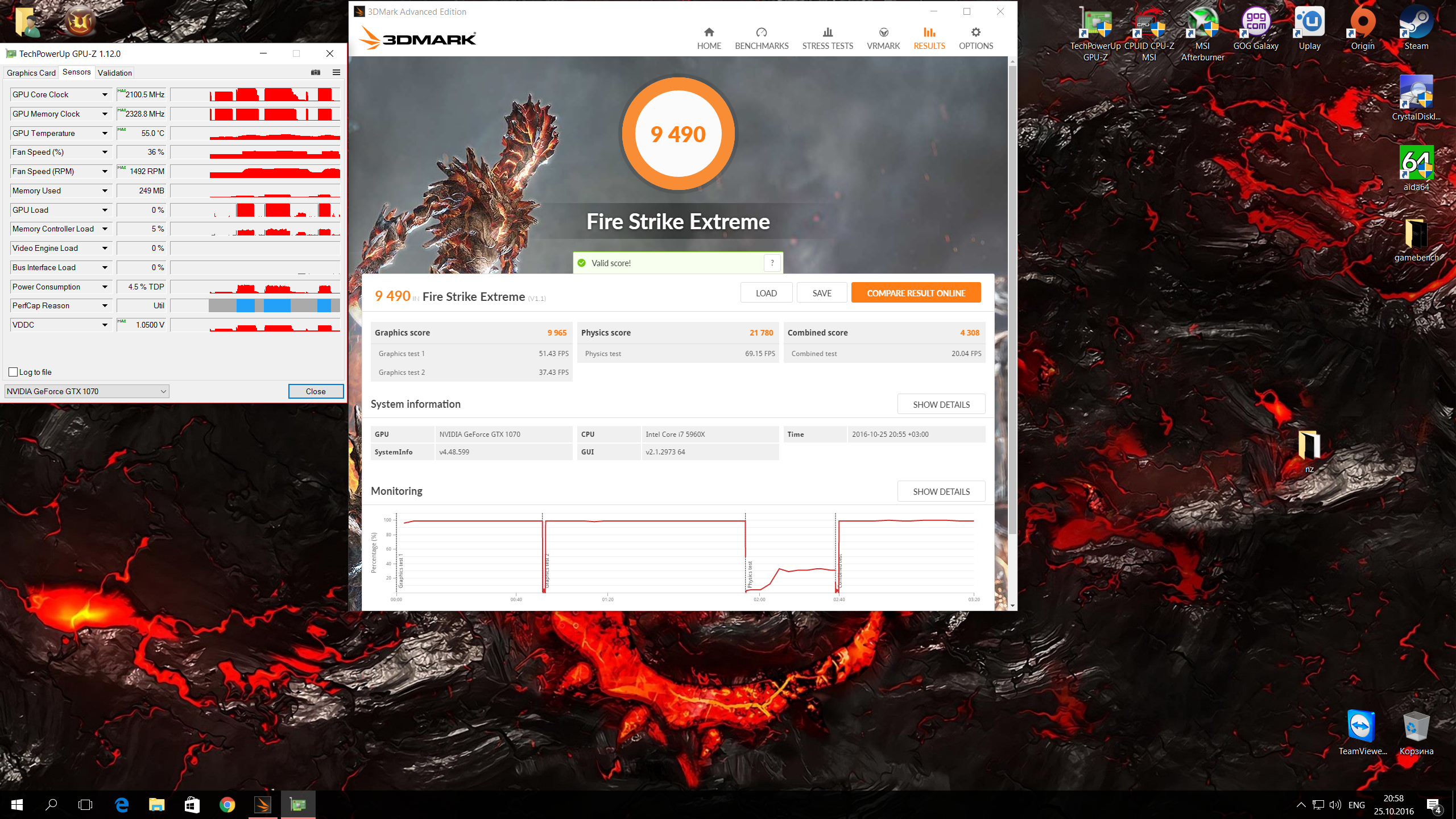Screen dimensions: 1456x819
Task: Switch to the Graphics Card tab
Action: click(31, 73)
